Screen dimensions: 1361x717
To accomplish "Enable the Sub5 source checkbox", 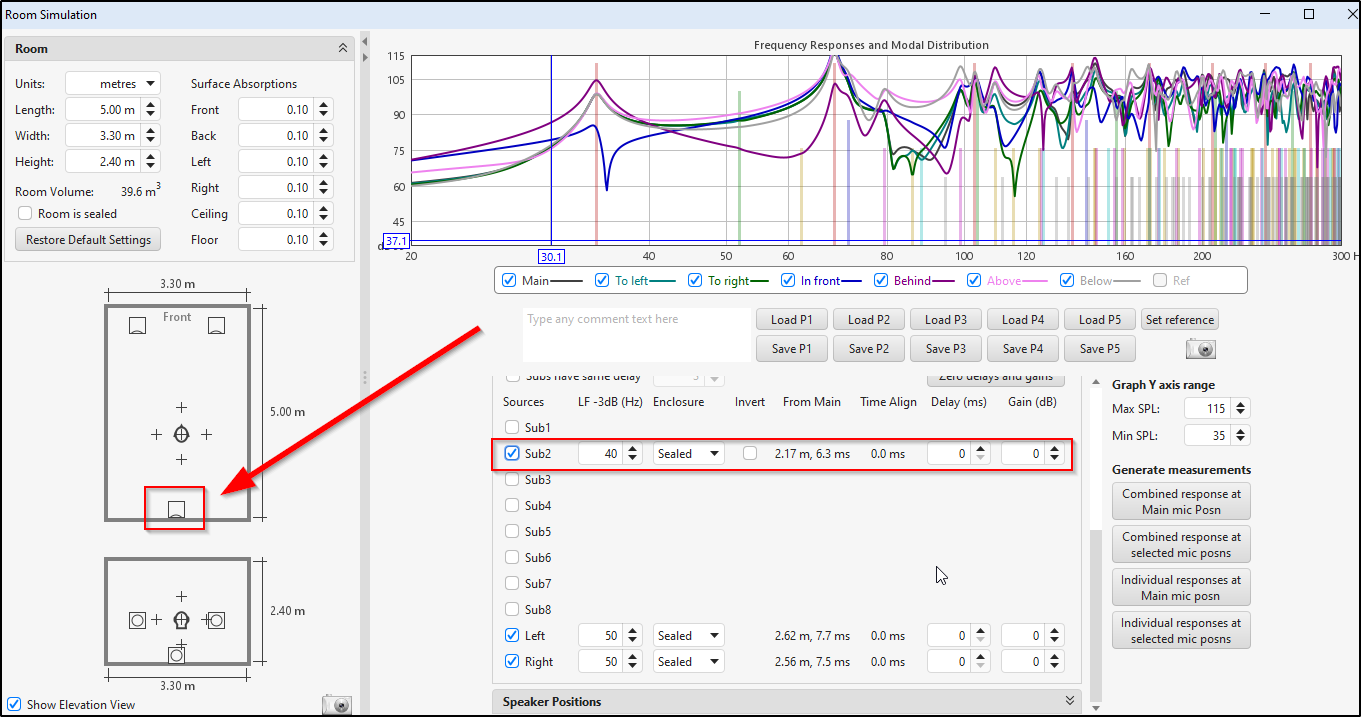I will point(512,532).
